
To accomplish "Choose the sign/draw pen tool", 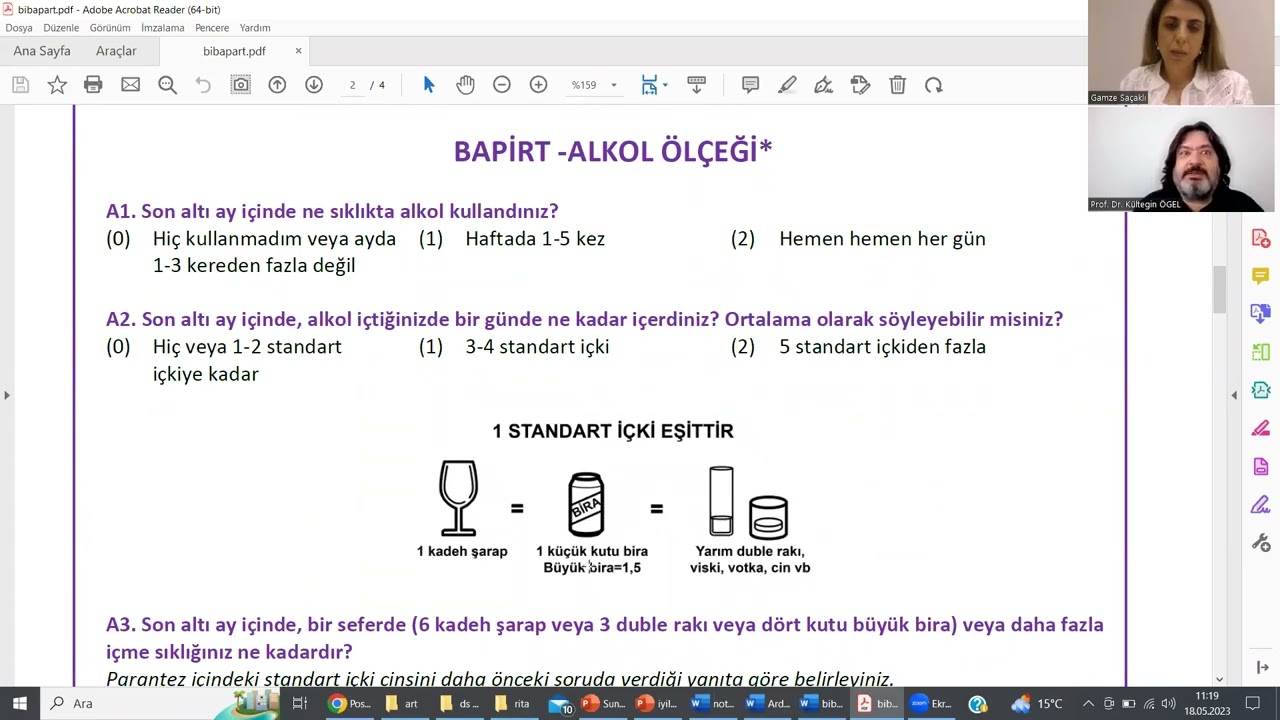I will point(823,85).
